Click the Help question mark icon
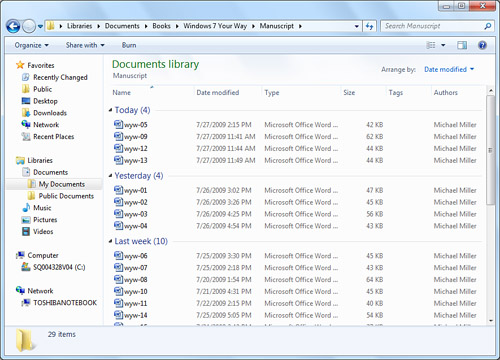 [482, 45]
